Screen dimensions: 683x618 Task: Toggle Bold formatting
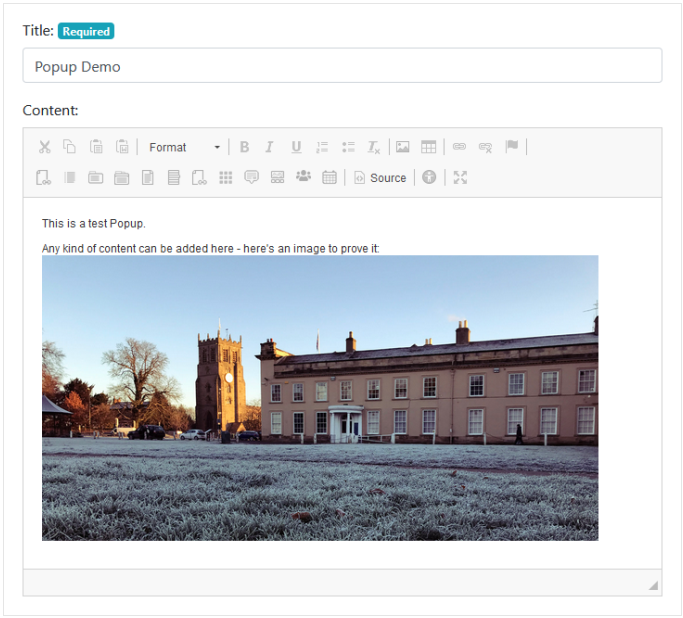[244, 147]
